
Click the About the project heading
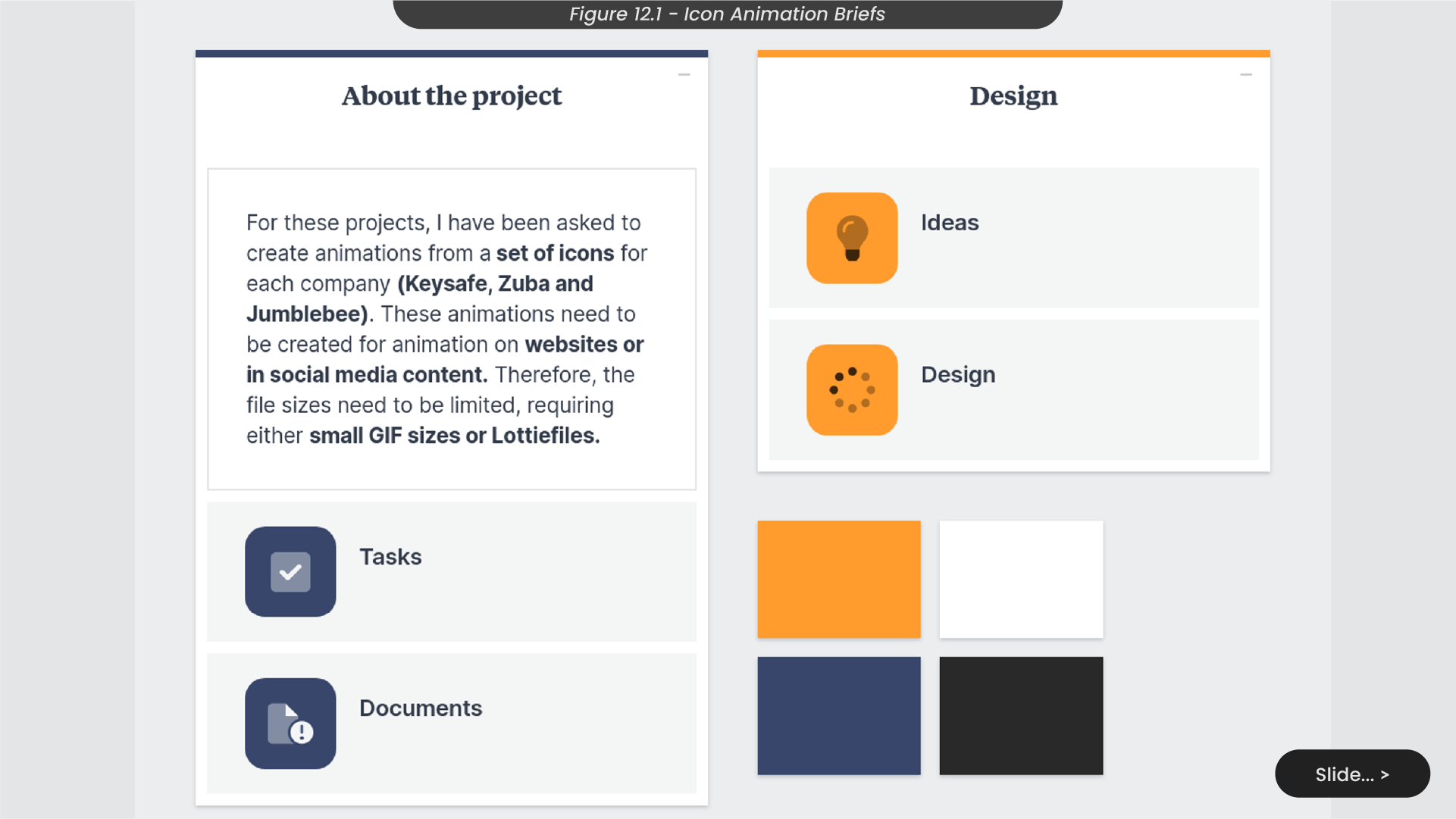[452, 96]
